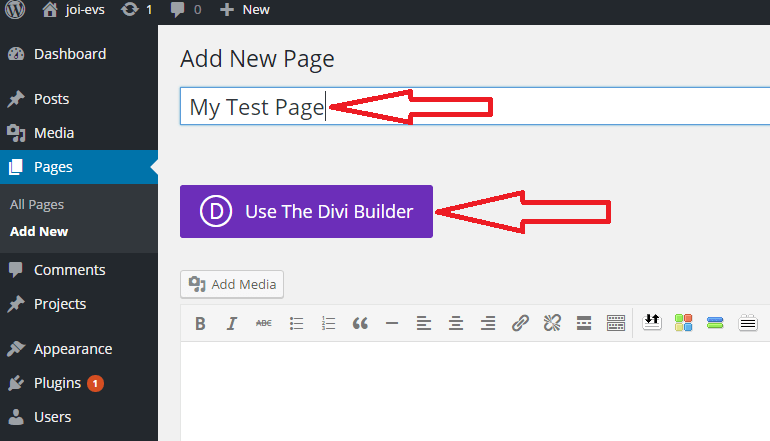
Task: Insert the Read More tag
Action: tap(584, 323)
